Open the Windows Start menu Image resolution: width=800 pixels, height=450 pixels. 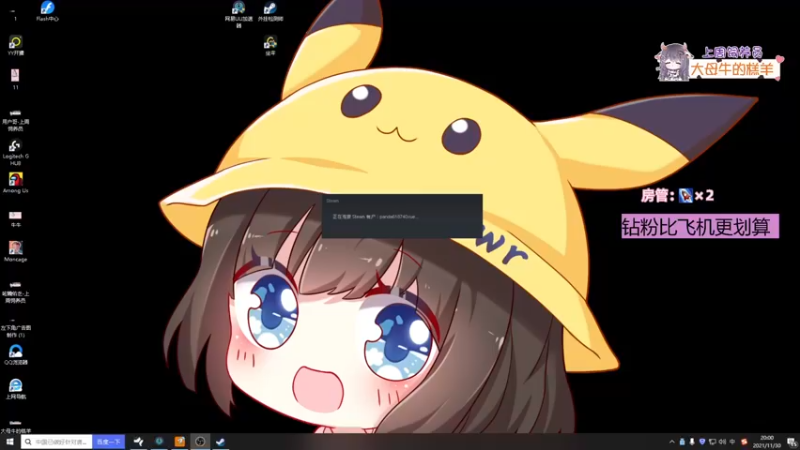pyautogui.click(x=10, y=442)
